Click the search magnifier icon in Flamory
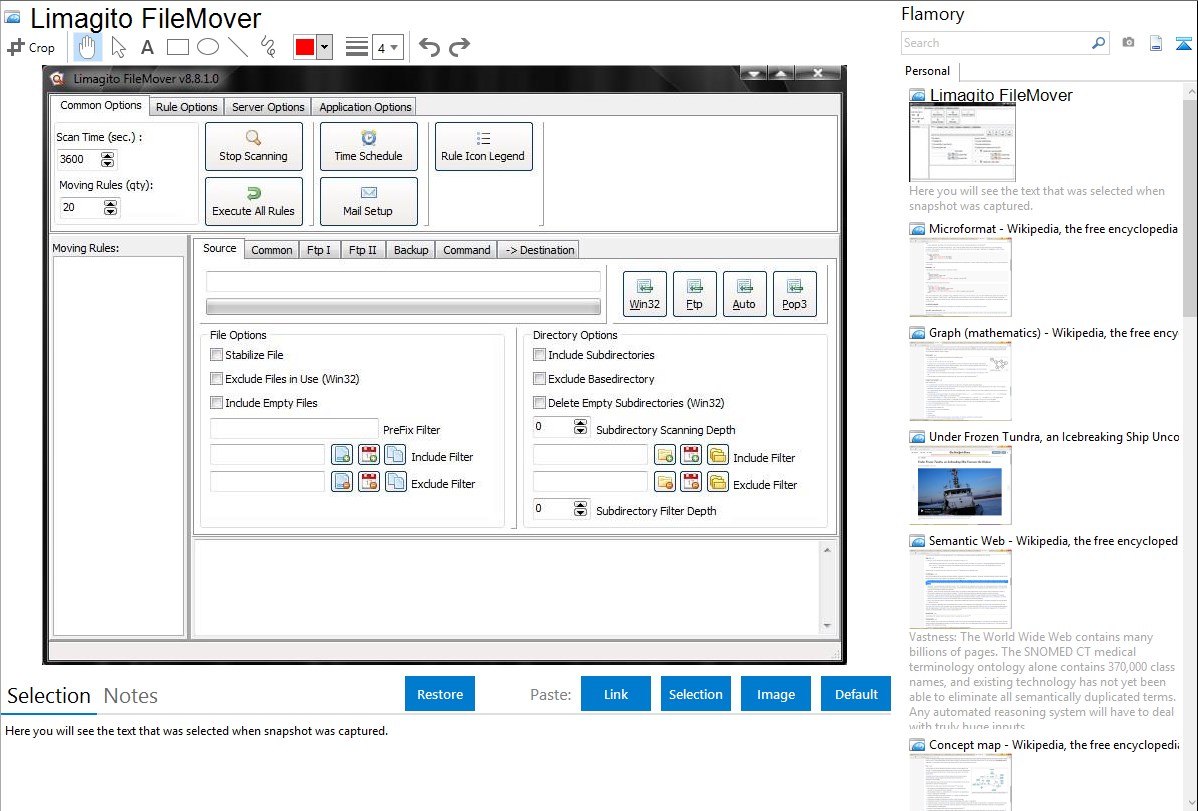 [1098, 43]
